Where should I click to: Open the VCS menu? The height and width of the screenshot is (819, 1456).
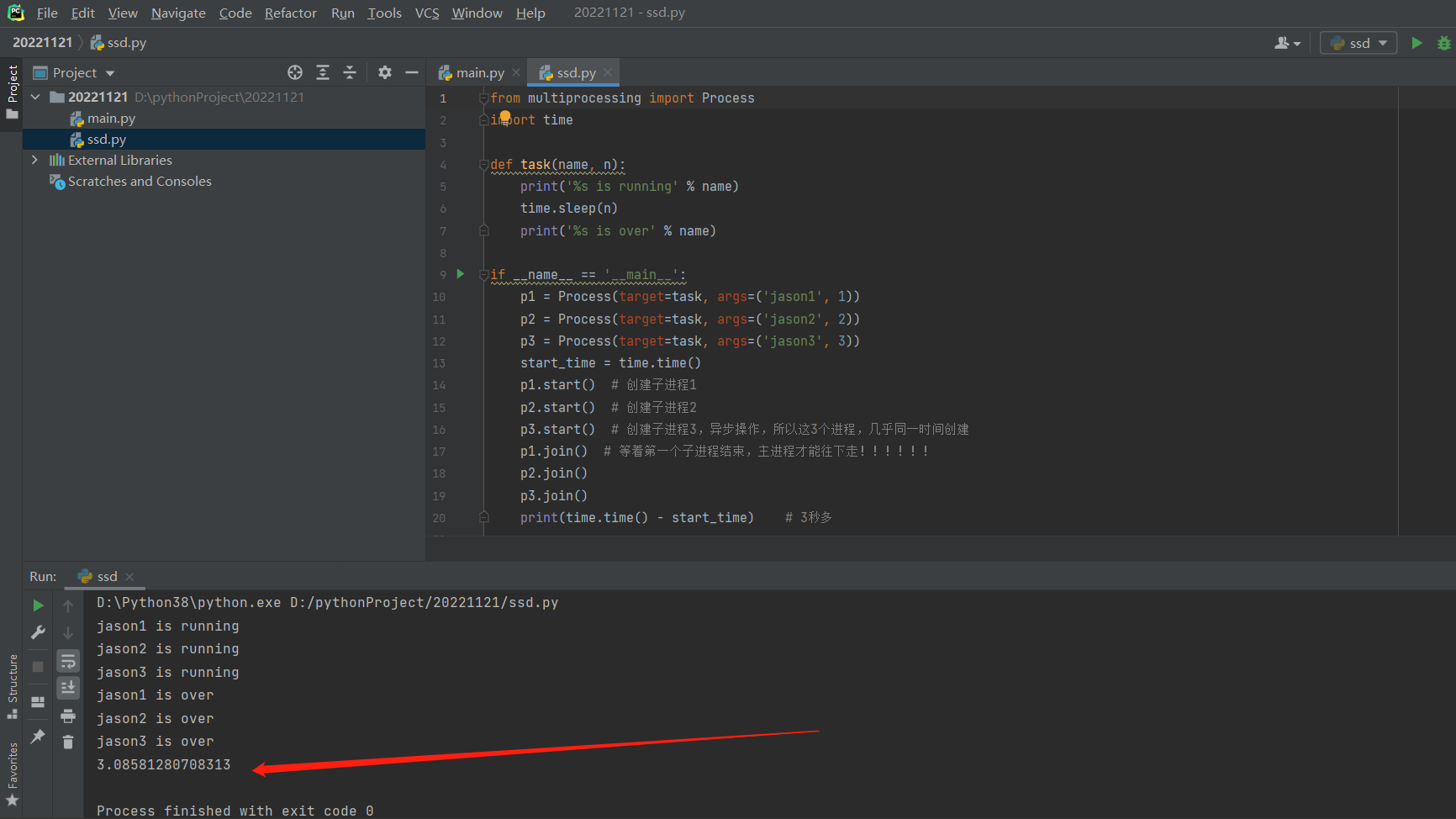427,13
